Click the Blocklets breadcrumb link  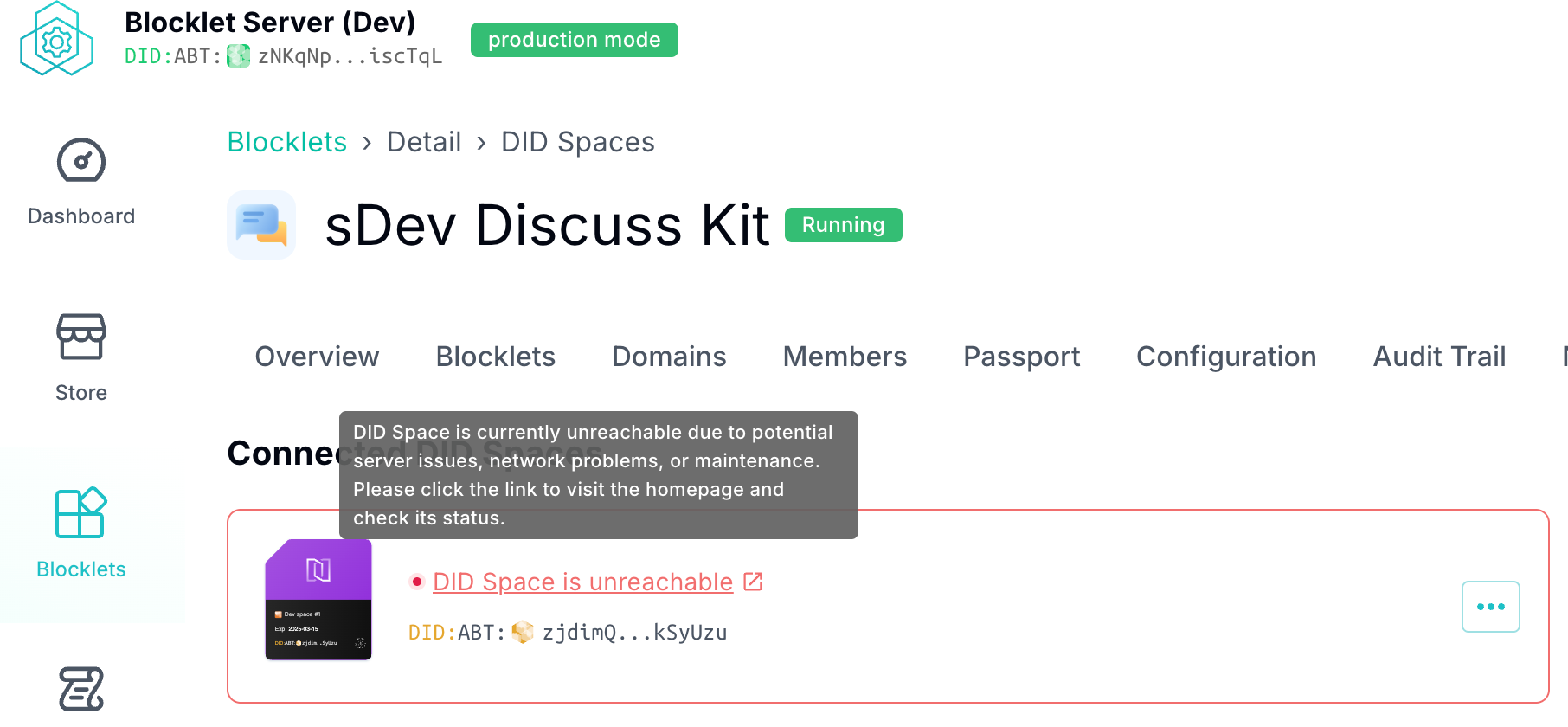point(287,142)
